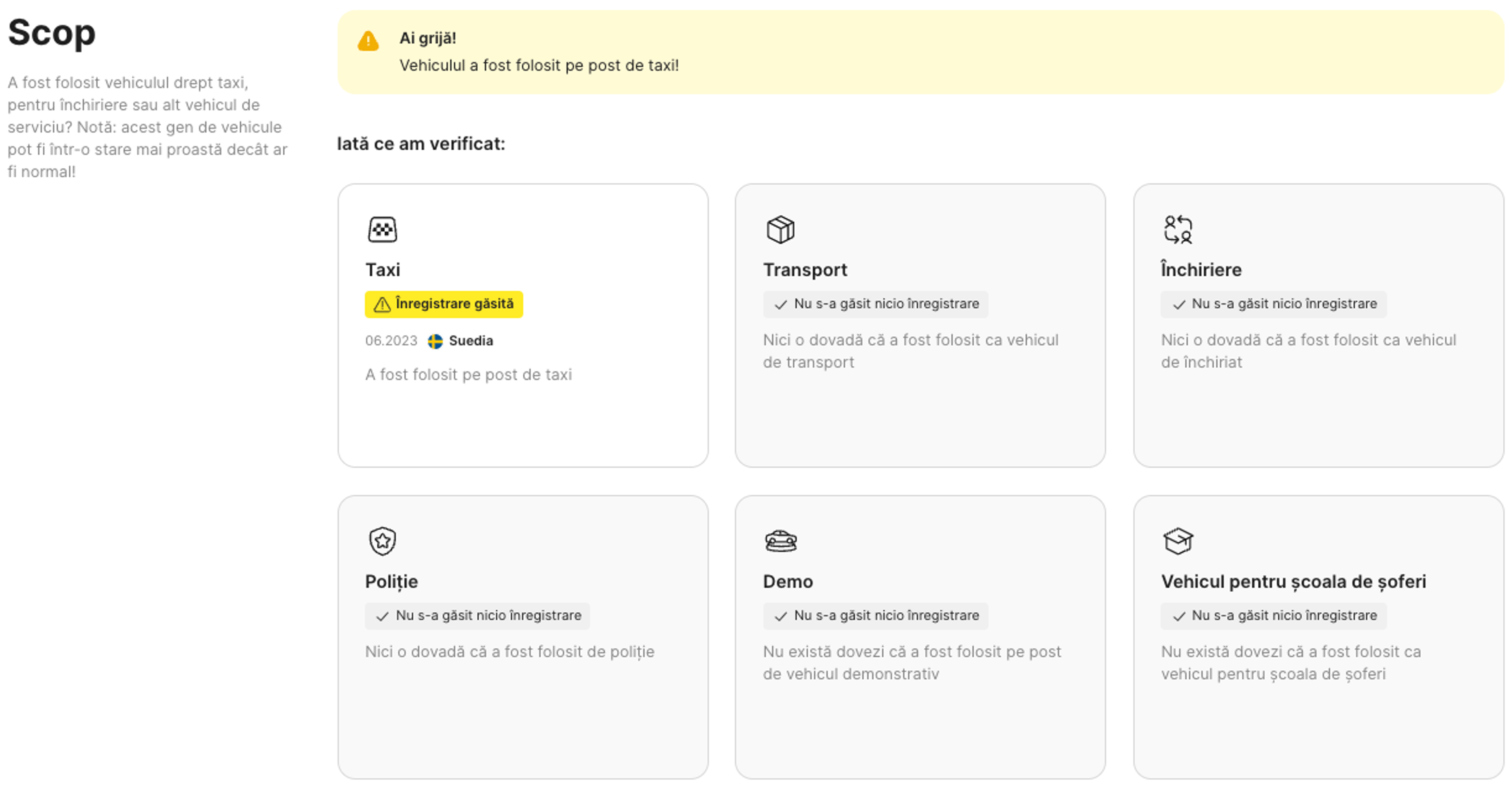Click the driving school graduation cap icon

click(1177, 541)
